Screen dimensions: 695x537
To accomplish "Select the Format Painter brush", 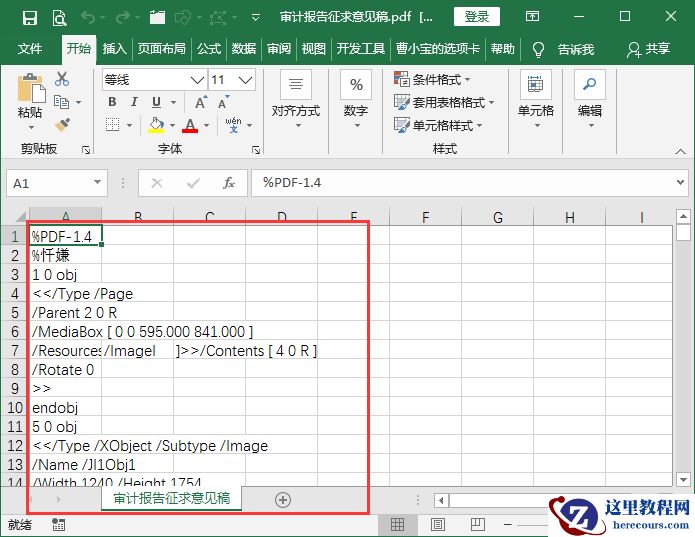I will click(62, 124).
